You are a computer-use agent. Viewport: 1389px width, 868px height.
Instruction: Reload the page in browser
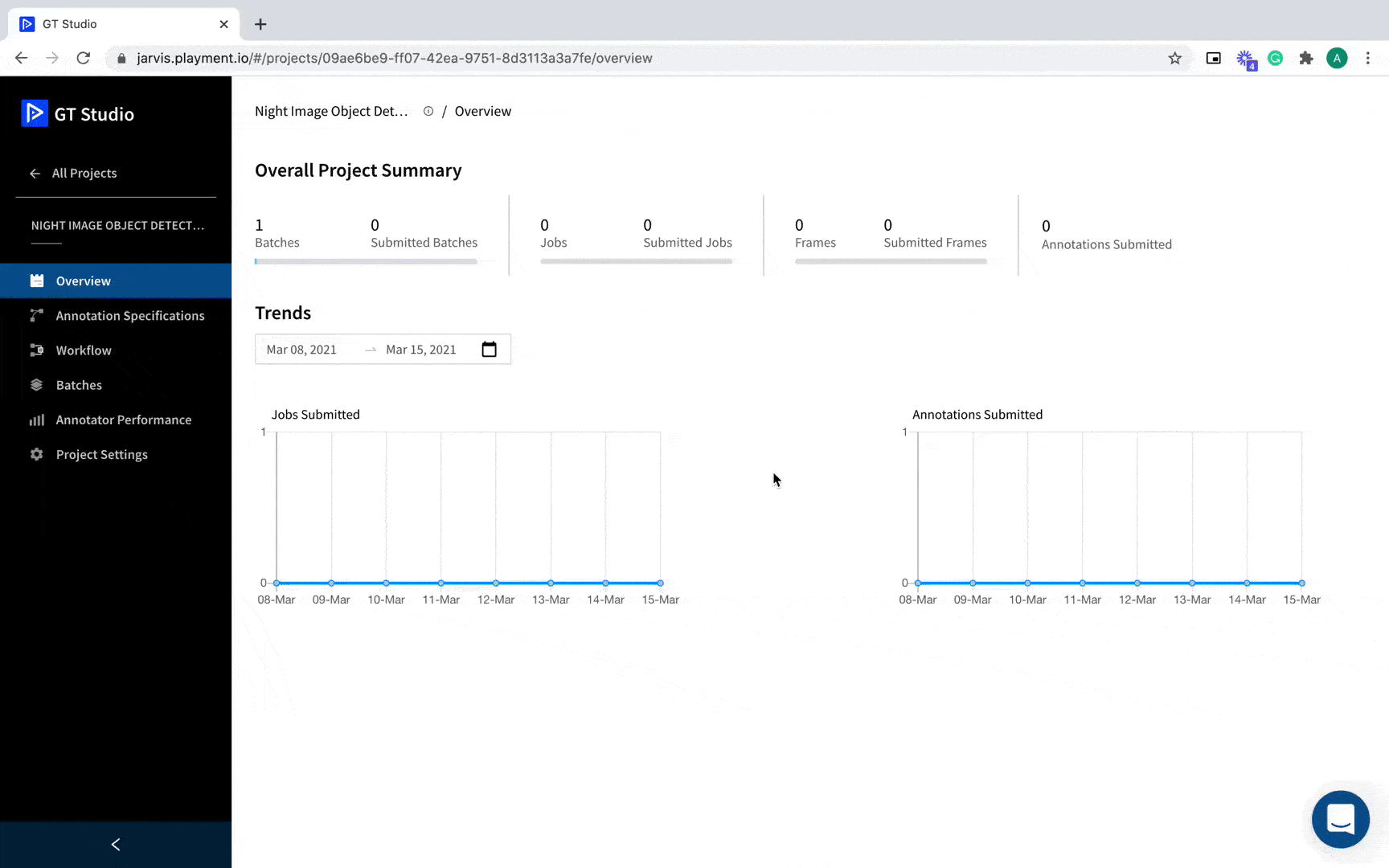(83, 58)
